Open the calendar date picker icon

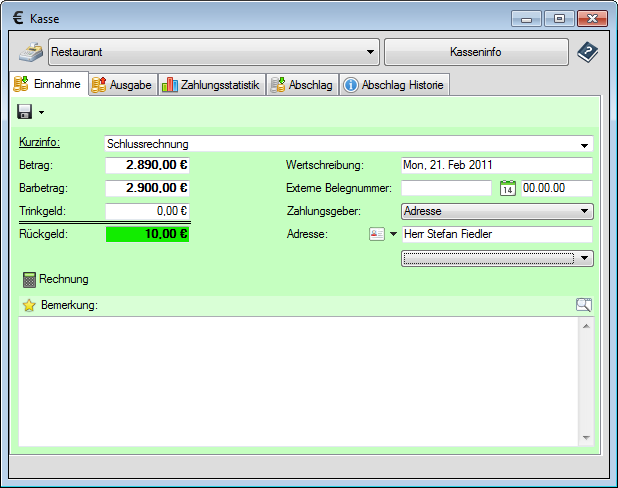point(507,188)
